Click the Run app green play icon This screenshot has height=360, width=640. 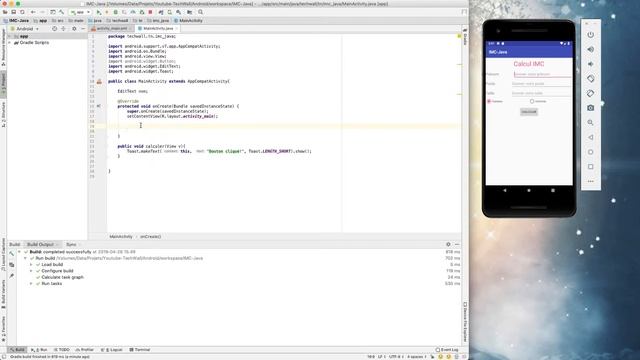[x=98, y=12]
